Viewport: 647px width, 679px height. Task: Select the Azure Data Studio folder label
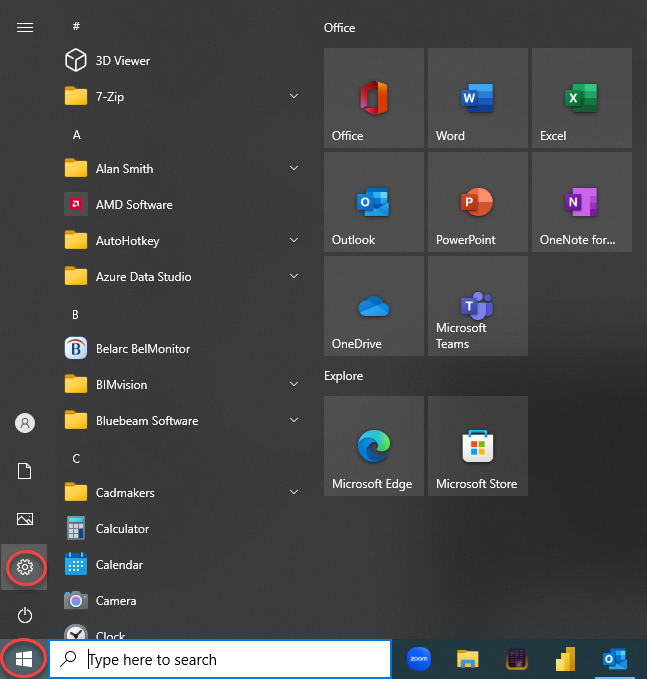(x=143, y=277)
